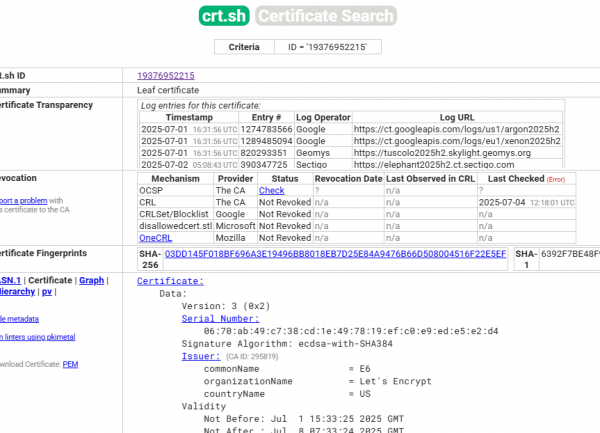Click the Not Before validity date

pos(304,419)
